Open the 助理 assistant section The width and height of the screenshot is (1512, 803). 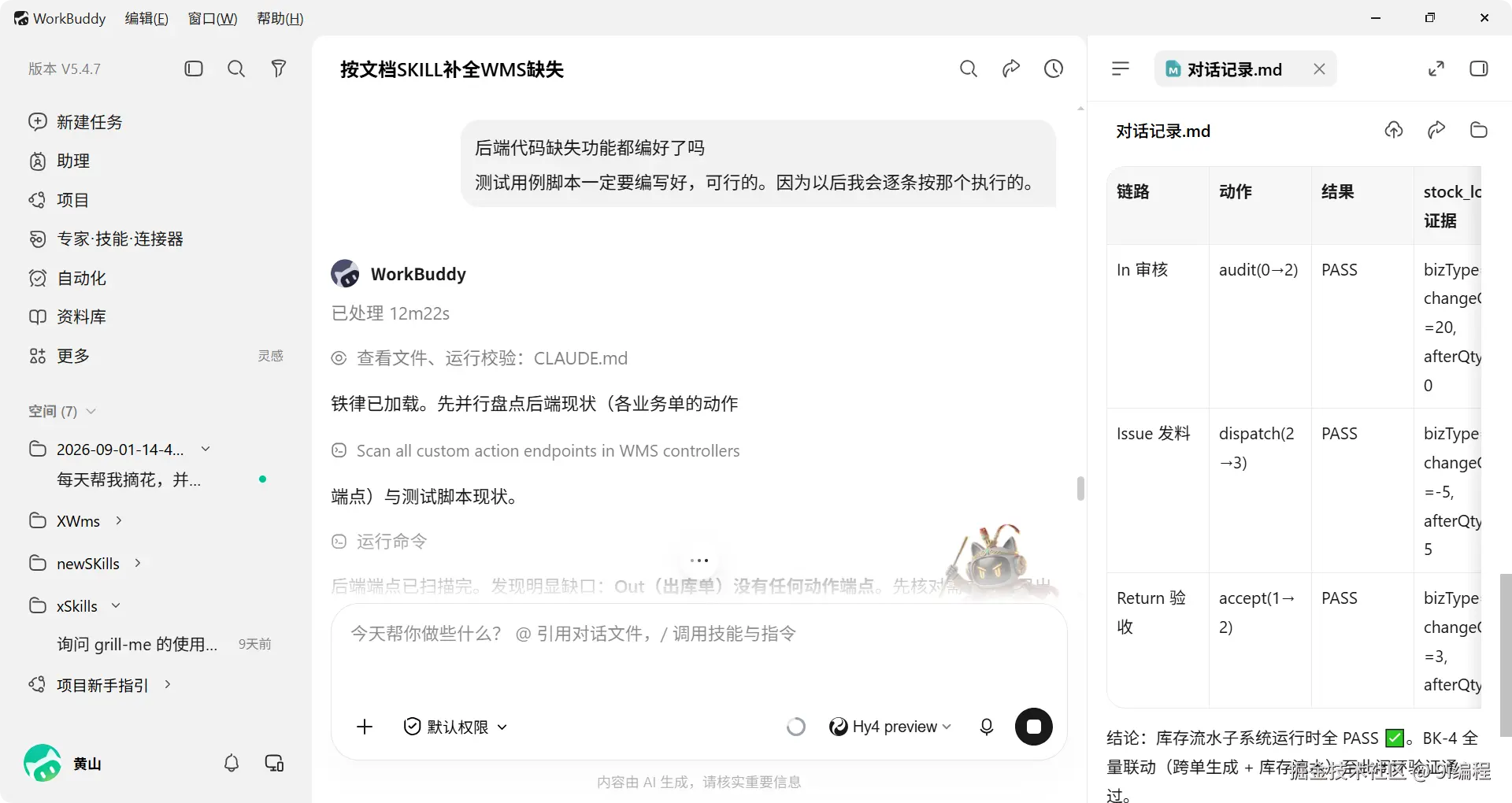(60, 161)
